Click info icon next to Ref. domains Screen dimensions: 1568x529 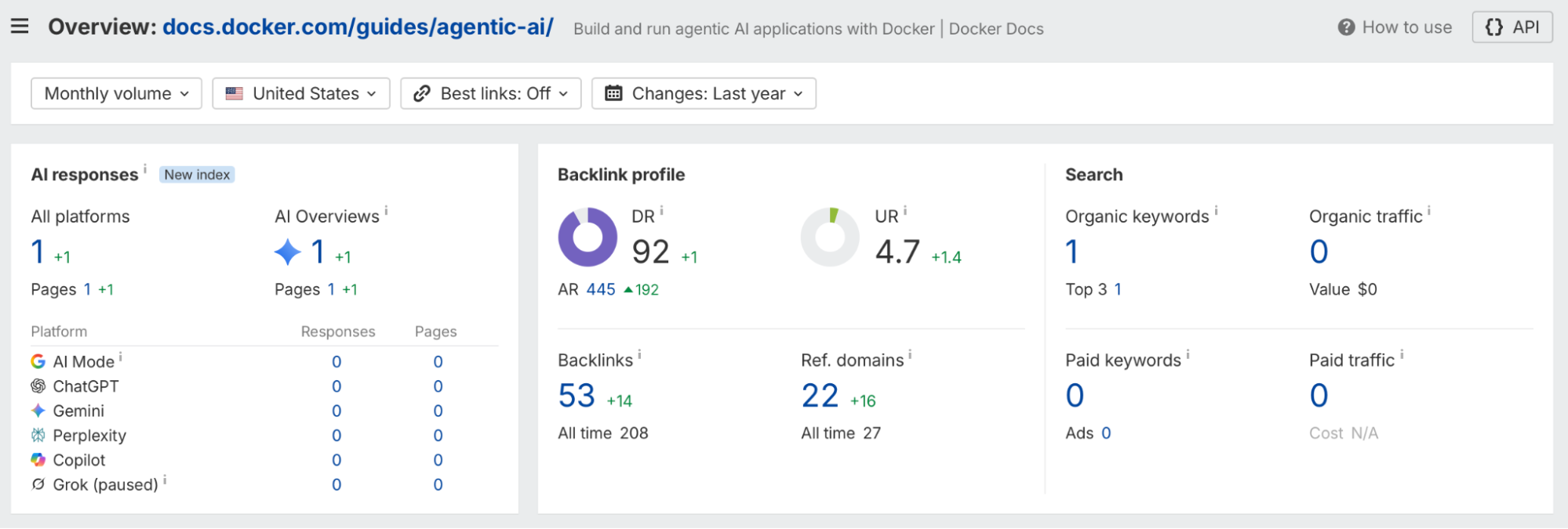(x=910, y=354)
